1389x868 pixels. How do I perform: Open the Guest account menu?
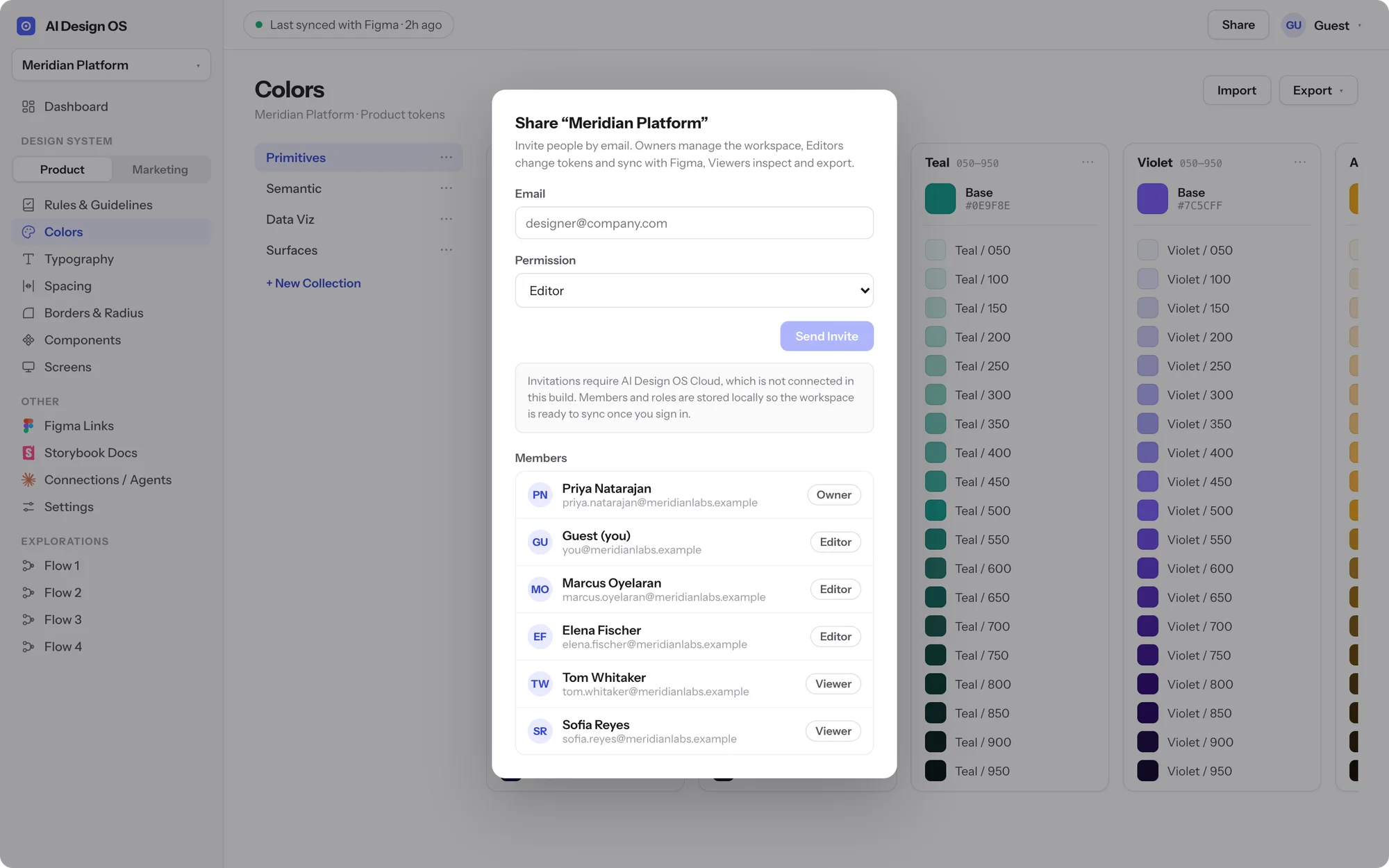click(x=1322, y=26)
